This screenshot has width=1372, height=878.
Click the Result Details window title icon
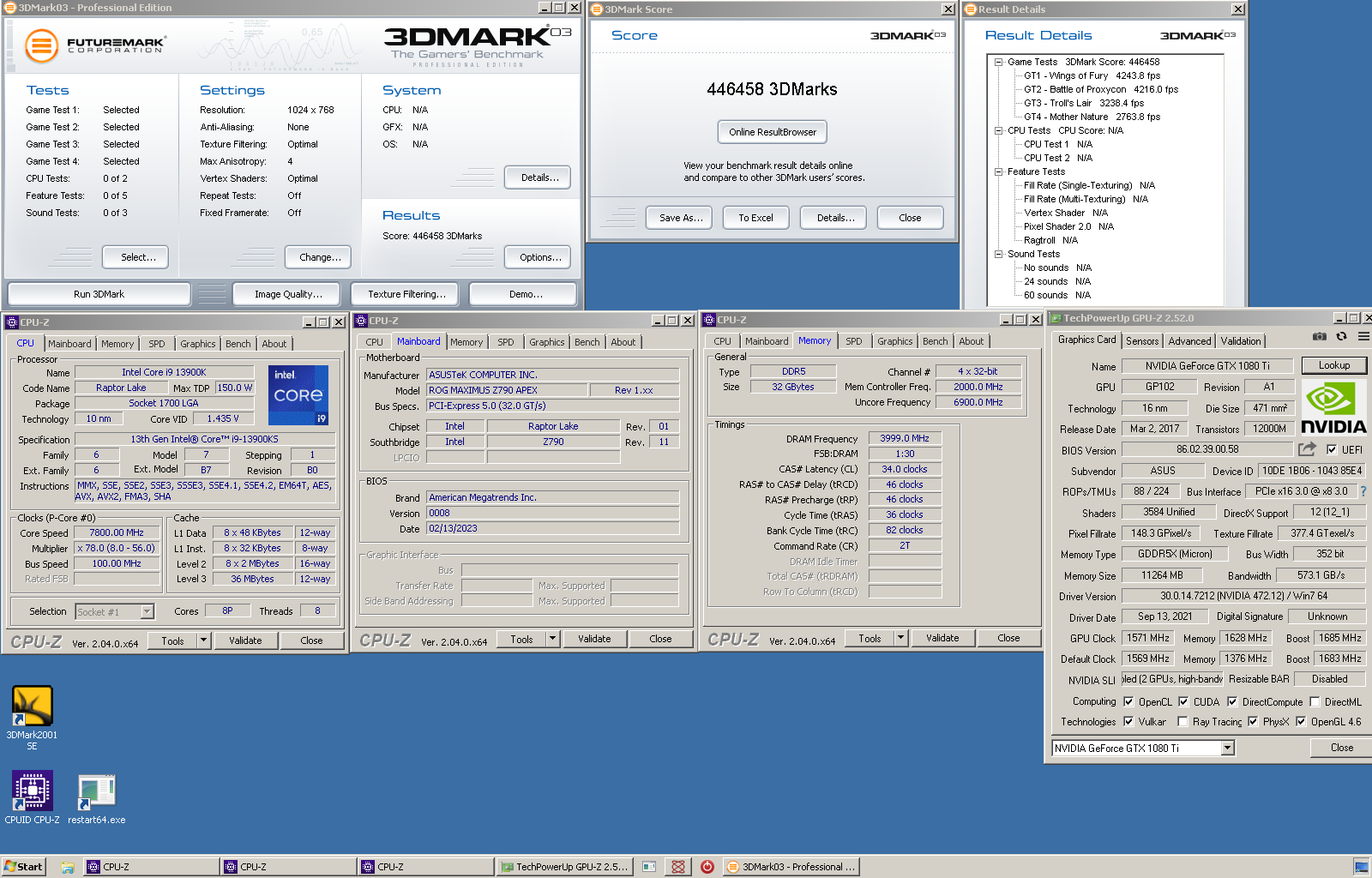pyautogui.click(x=971, y=9)
